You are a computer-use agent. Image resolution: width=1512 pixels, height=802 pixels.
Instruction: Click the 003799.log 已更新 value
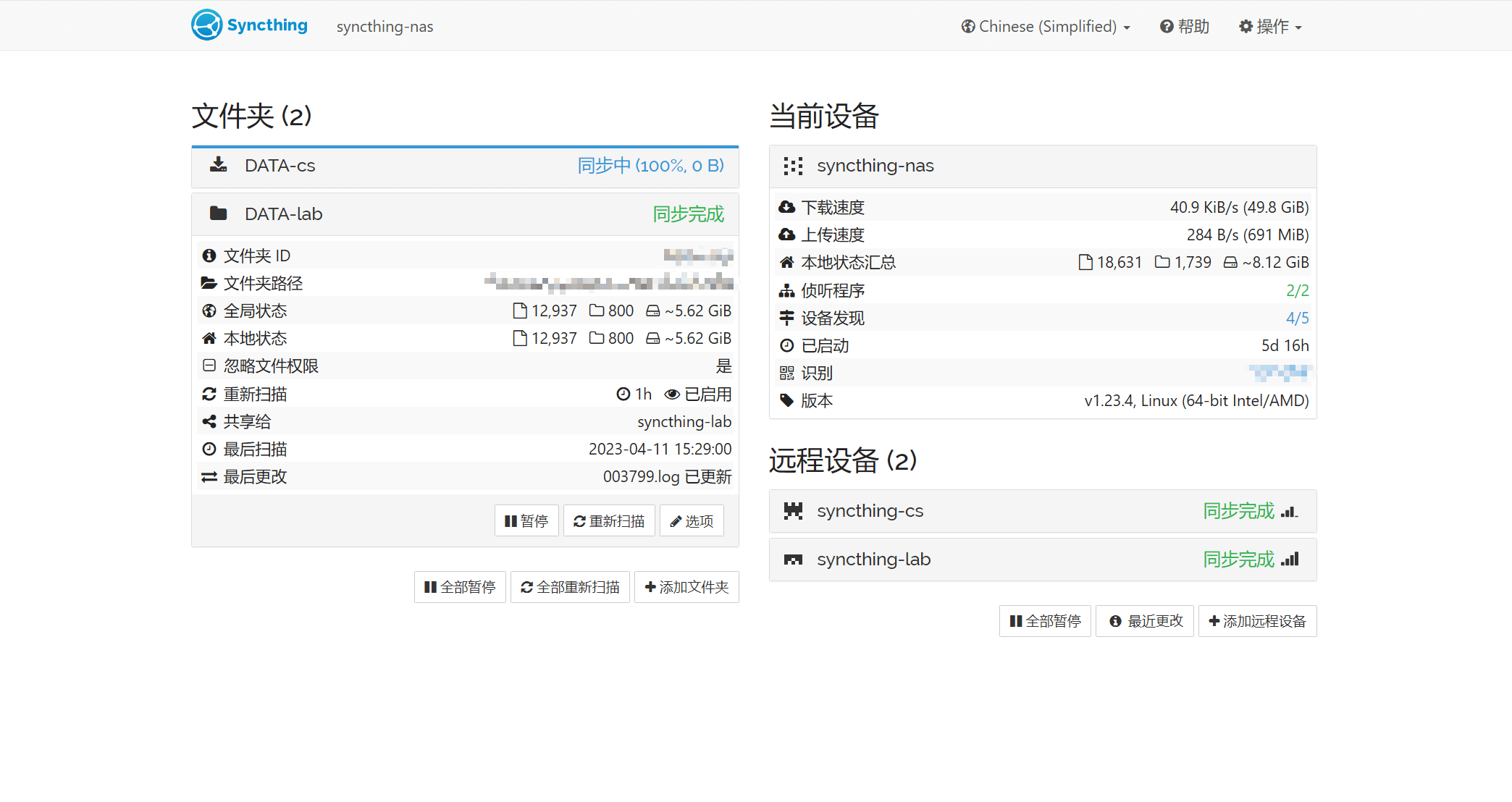[x=667, y=477]
